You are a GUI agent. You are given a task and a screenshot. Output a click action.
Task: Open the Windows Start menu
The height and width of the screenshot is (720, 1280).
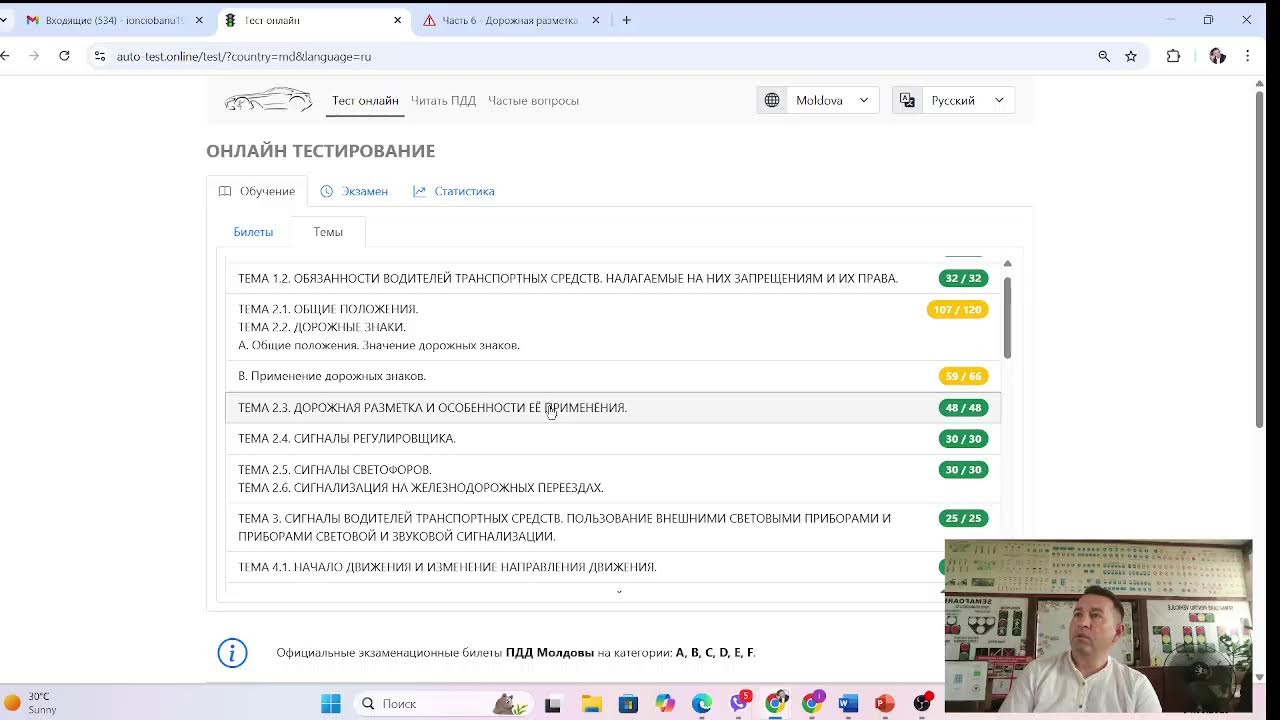pyautogui.click(x=331, y=703)
